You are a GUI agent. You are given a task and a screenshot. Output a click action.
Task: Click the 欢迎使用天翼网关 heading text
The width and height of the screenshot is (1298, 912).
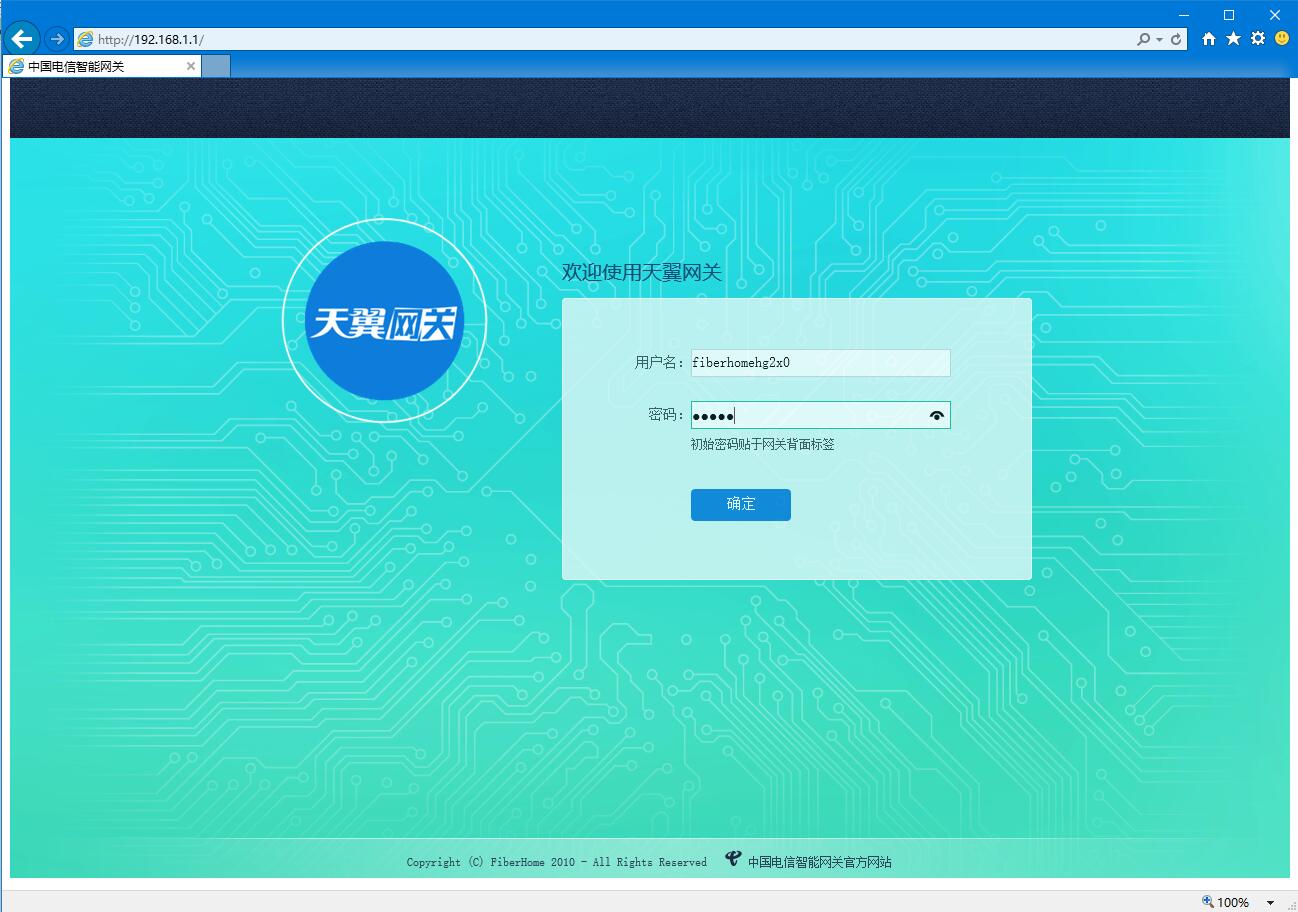[642, 272]
